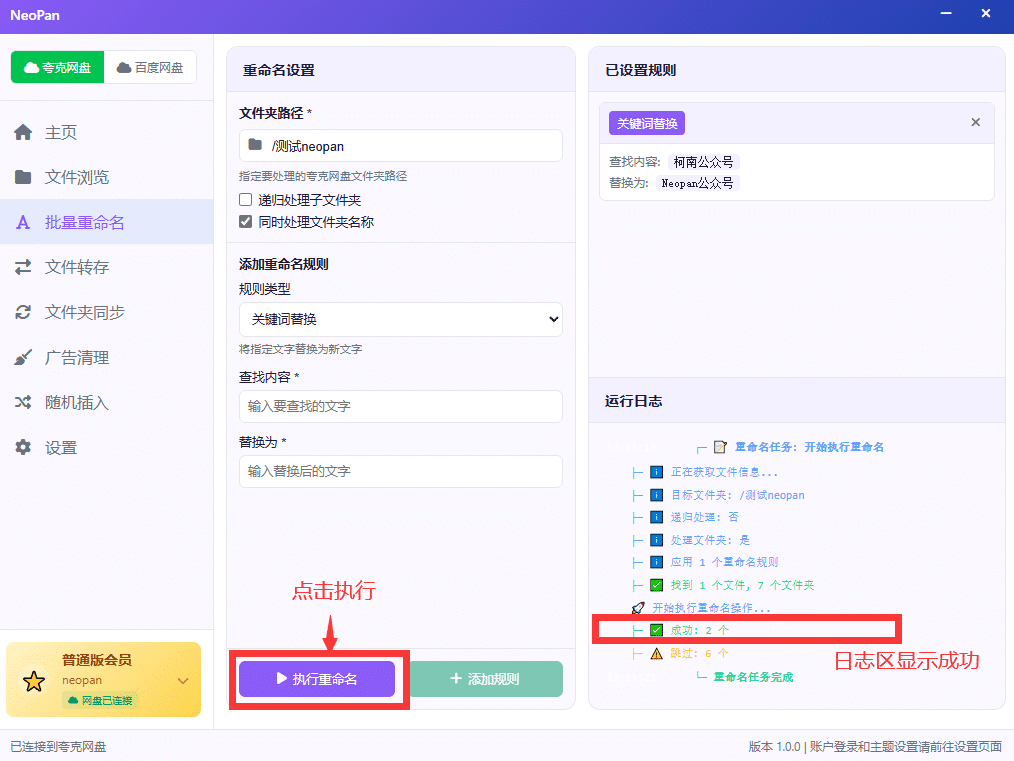Switch to 百度网盘 tab
This screenshot has width=1014, height=761.
tap(150, 67)
